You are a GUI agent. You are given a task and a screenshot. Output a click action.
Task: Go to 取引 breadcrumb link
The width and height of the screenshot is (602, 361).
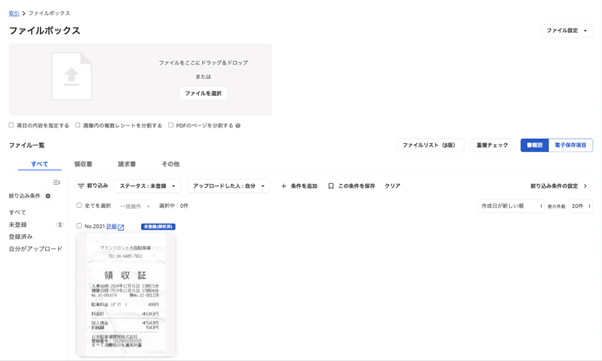14,13
